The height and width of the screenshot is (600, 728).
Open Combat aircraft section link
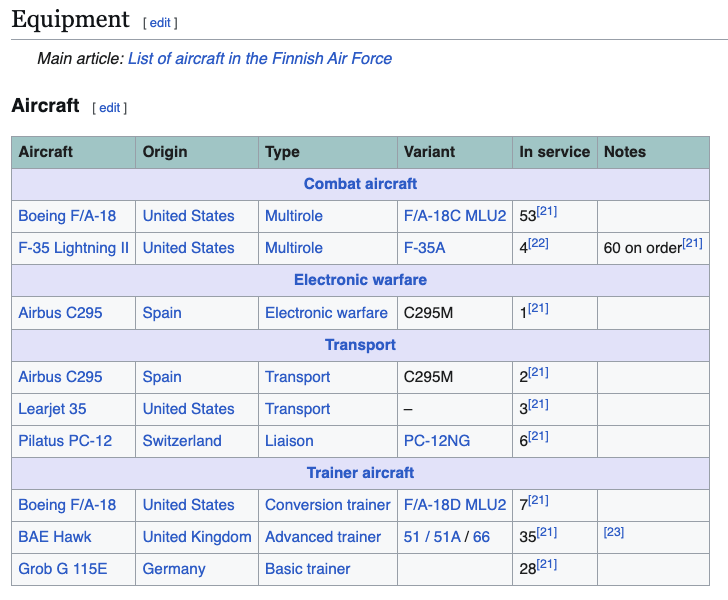pos(360,184)
